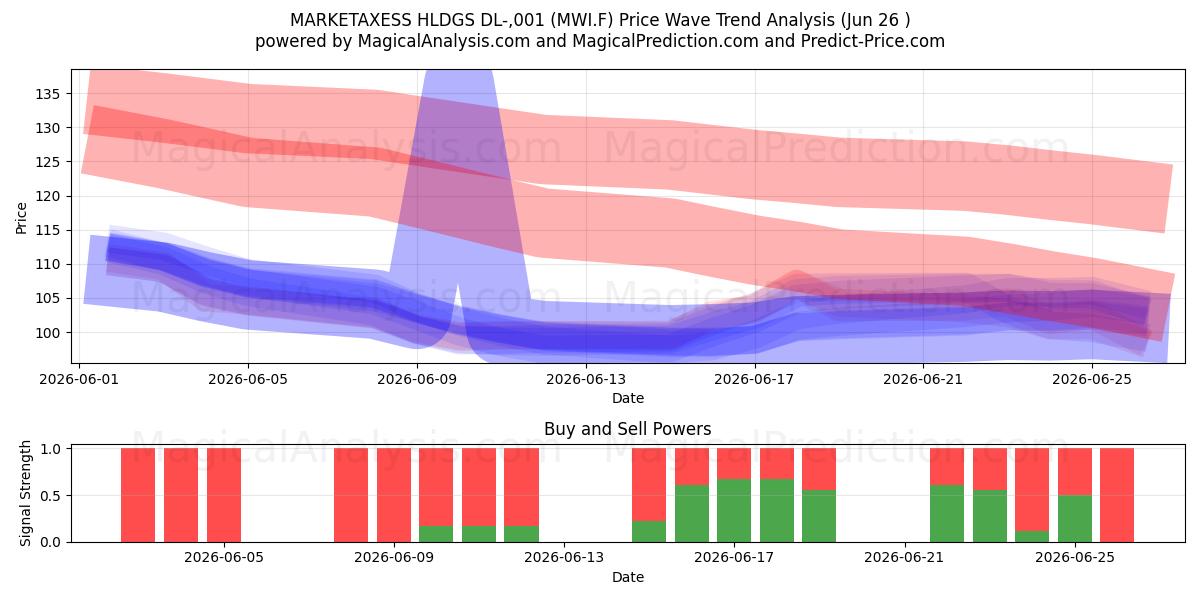Screen dimensions: 1200x600
Task: Click the 'Price' y-axis label
Action: click(x=22, y=217)
